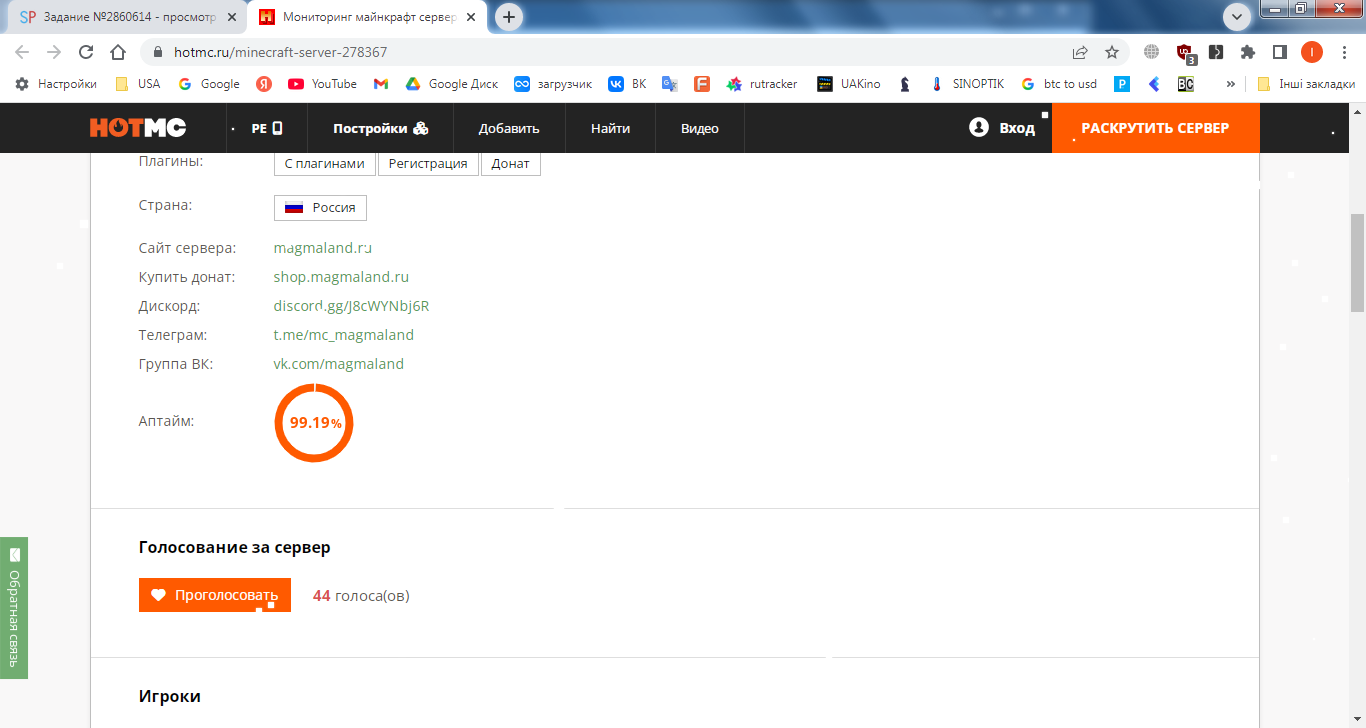Open the Обратная связь feedback tab

pyautogui.click(x=14, y=608)
